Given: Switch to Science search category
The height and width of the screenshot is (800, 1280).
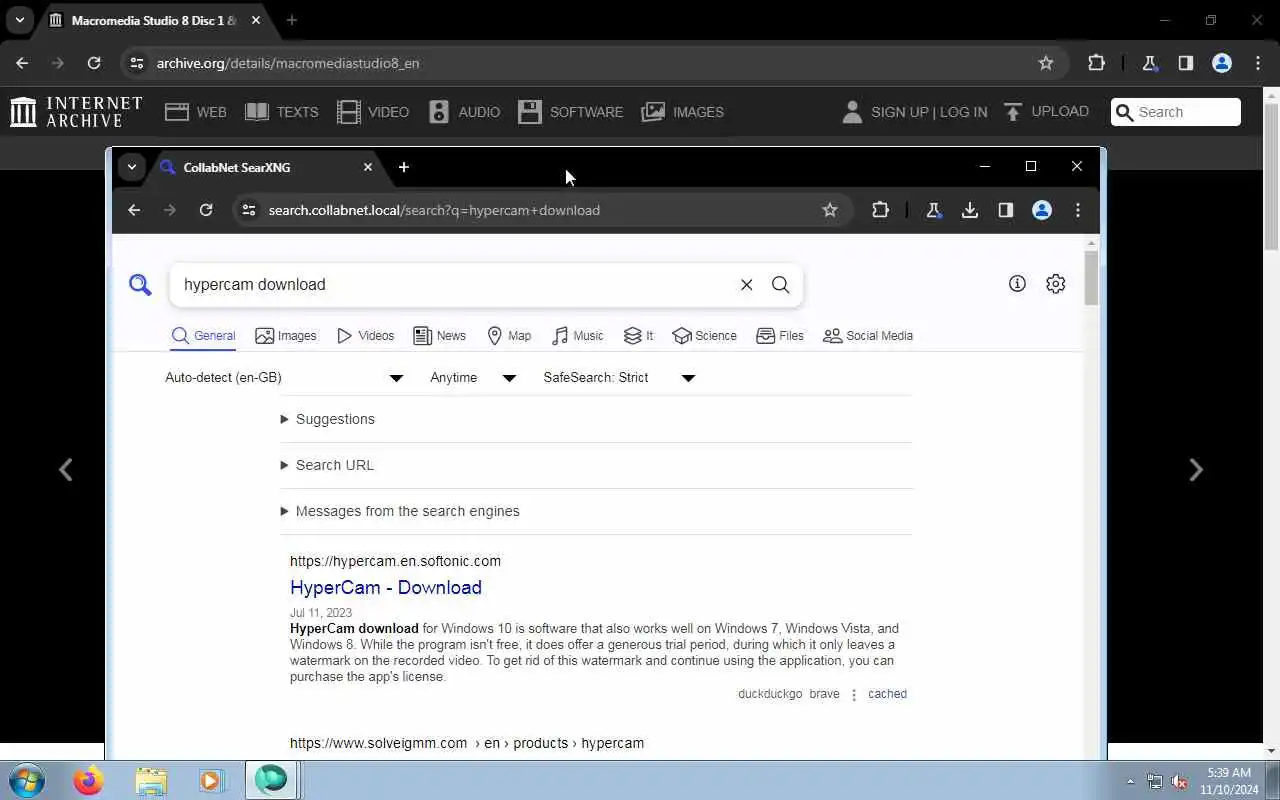Looking at the screenshot, I should pyautogui.click(x=705, y=336).
